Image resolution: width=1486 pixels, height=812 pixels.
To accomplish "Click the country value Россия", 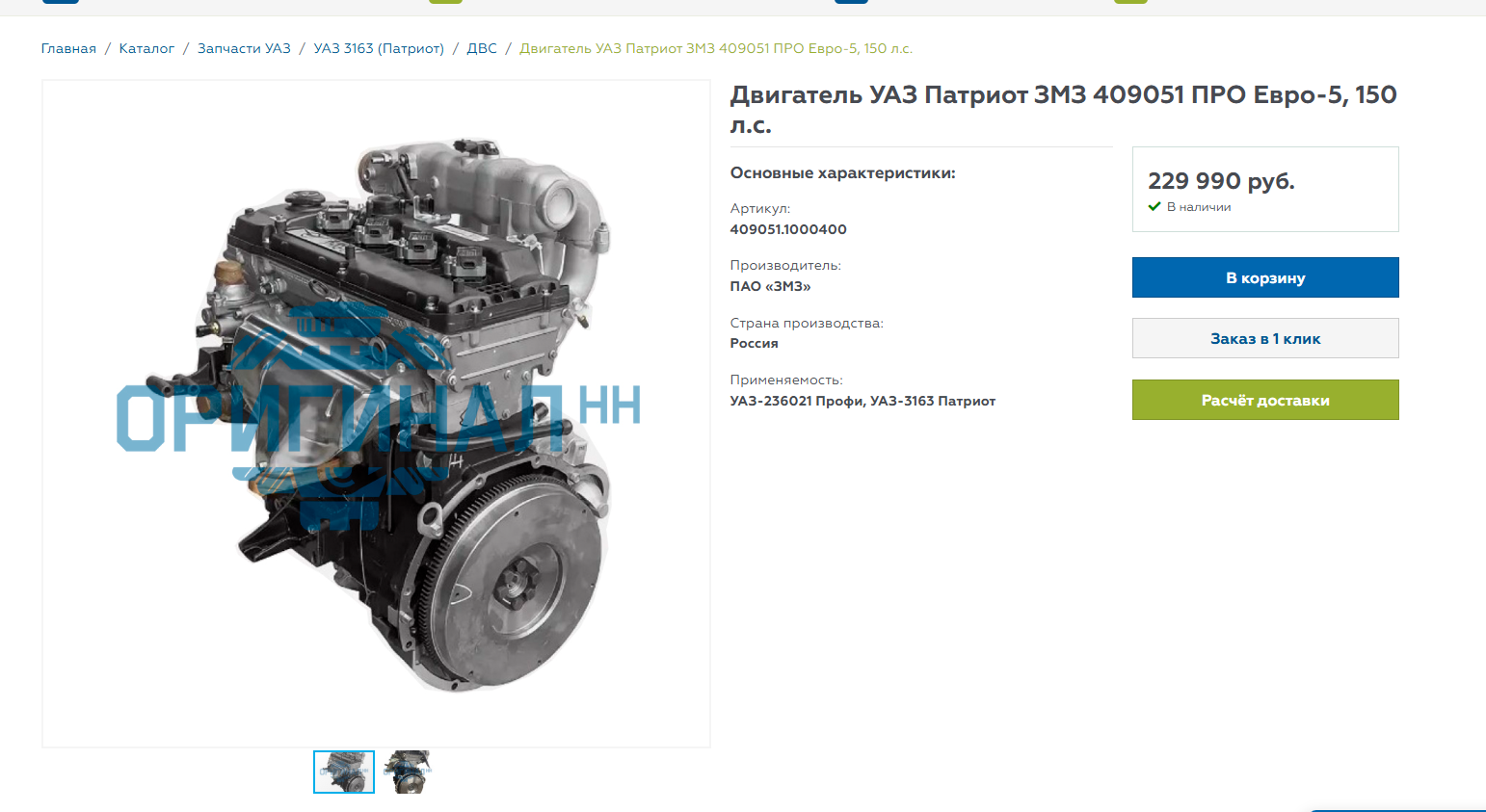I will click(x=754, y=343).
